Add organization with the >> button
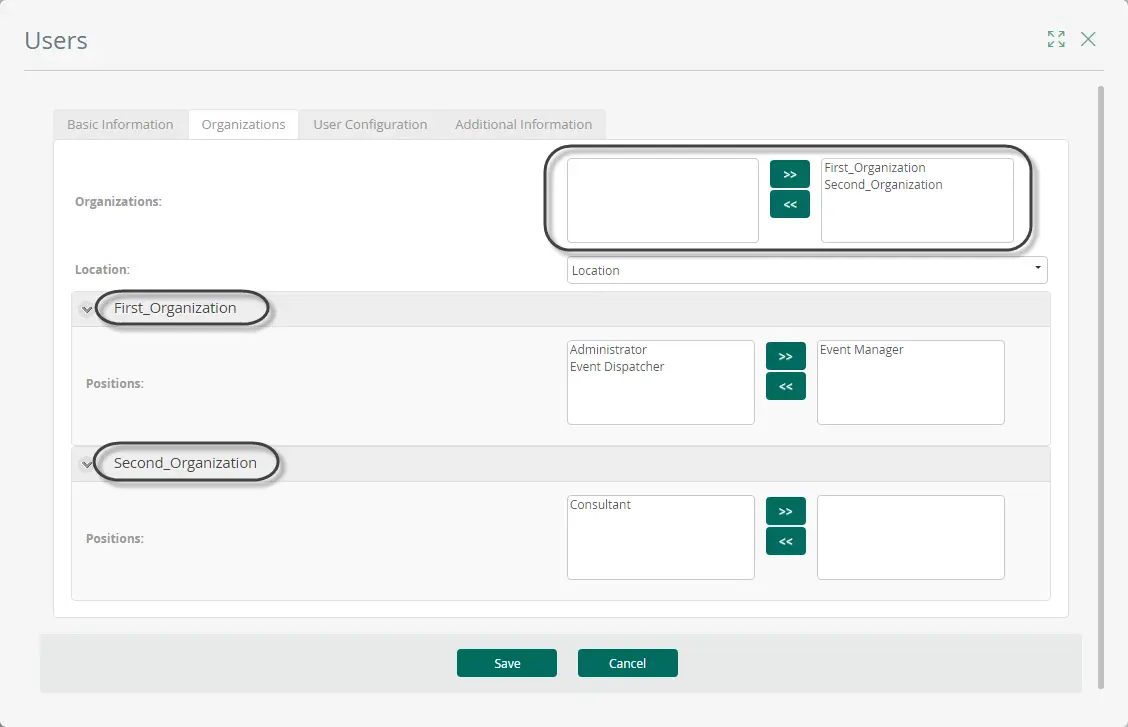Image resolution: width=1128 pixels, height=727 pixels. (790, 174)
